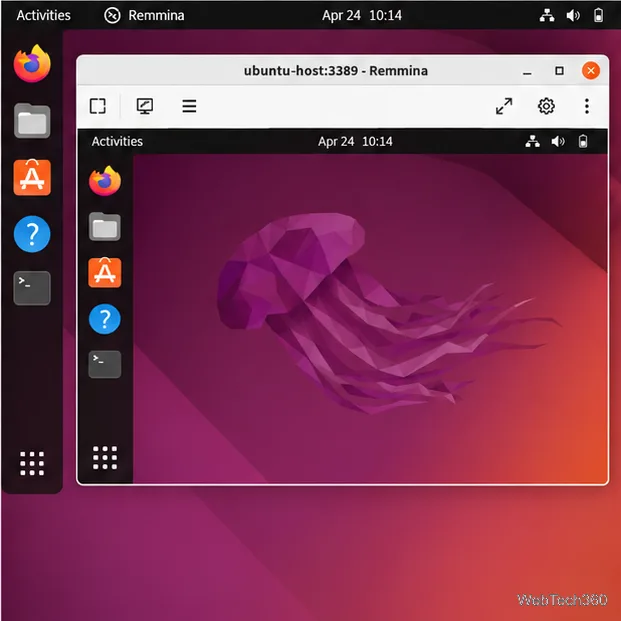Show applications grid in remote session dock
The width and height of the screenshot is (621, 621).
point(105,458)
